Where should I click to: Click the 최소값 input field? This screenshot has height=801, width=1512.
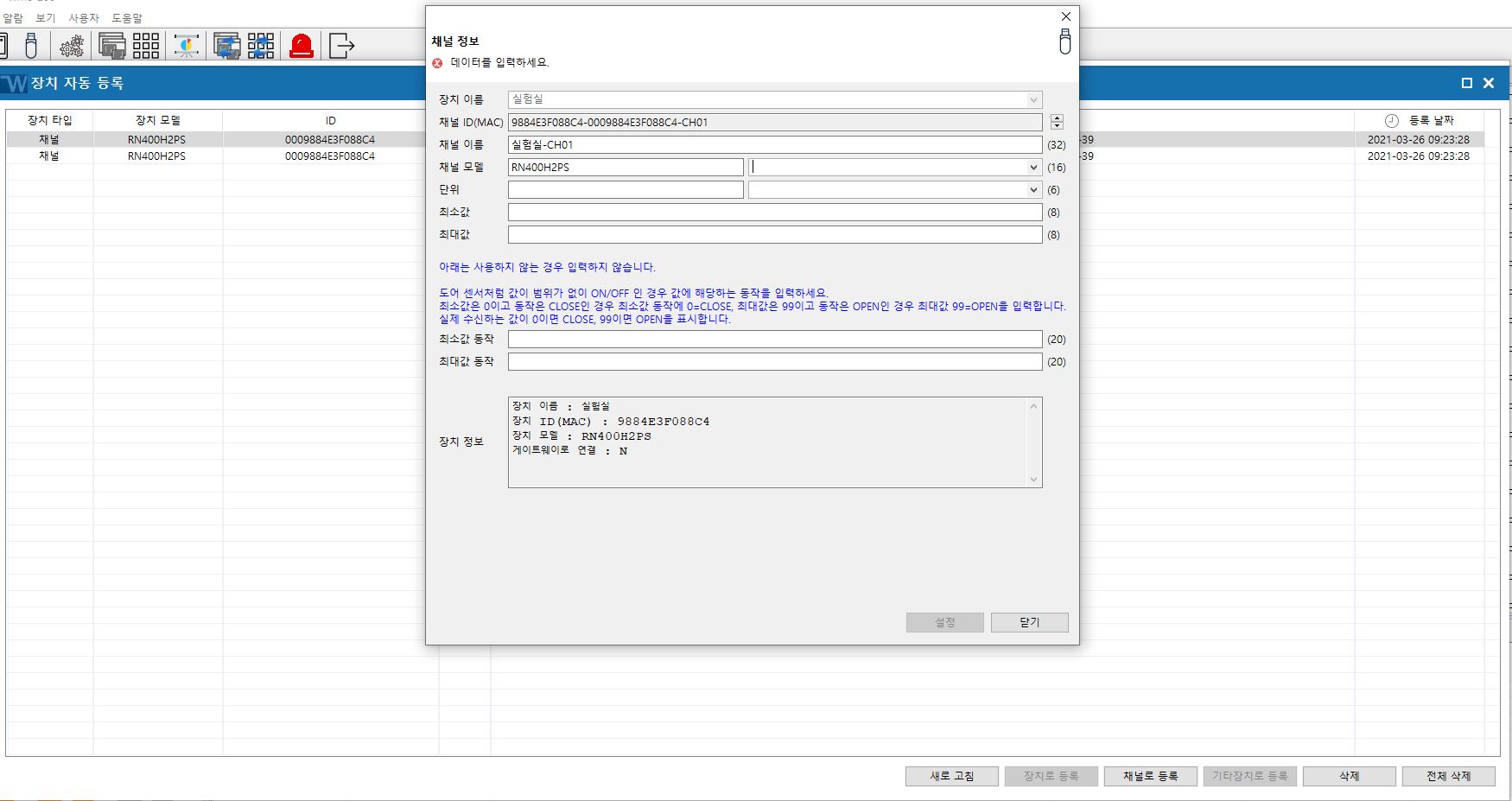[x=775, y=212]
